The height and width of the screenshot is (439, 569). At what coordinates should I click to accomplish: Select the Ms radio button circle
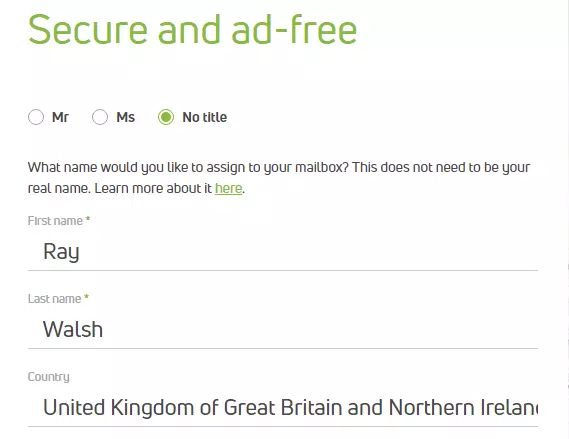pyautogui.click(x=100, y=117)
